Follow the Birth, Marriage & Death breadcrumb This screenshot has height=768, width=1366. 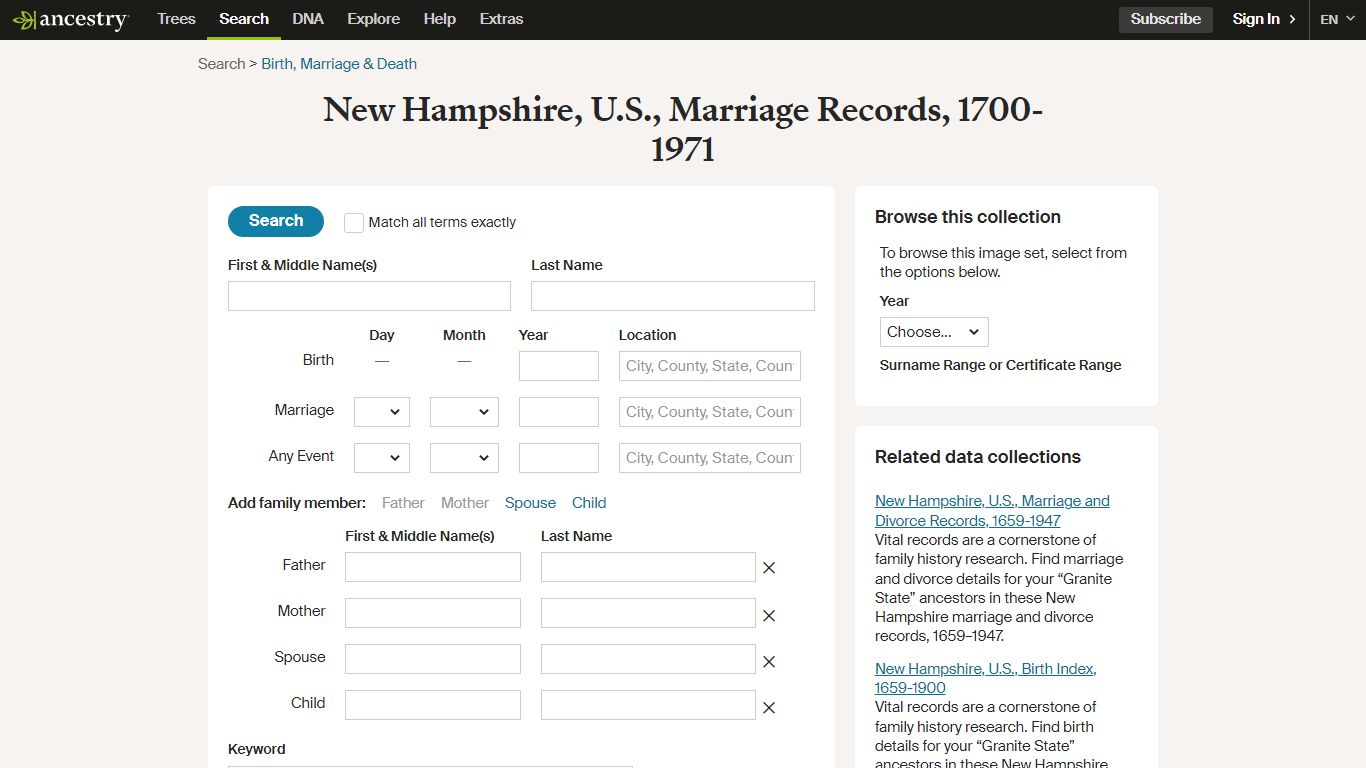point(339,64)
